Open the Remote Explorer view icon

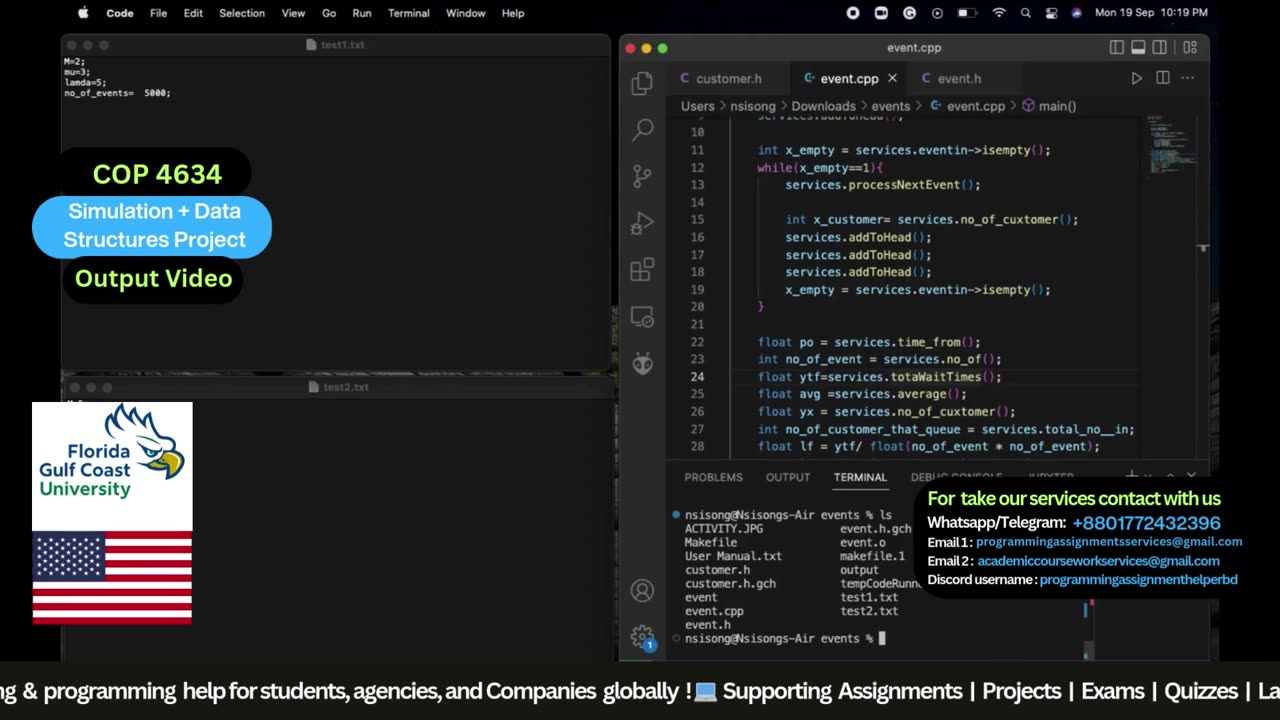(642, 318)
